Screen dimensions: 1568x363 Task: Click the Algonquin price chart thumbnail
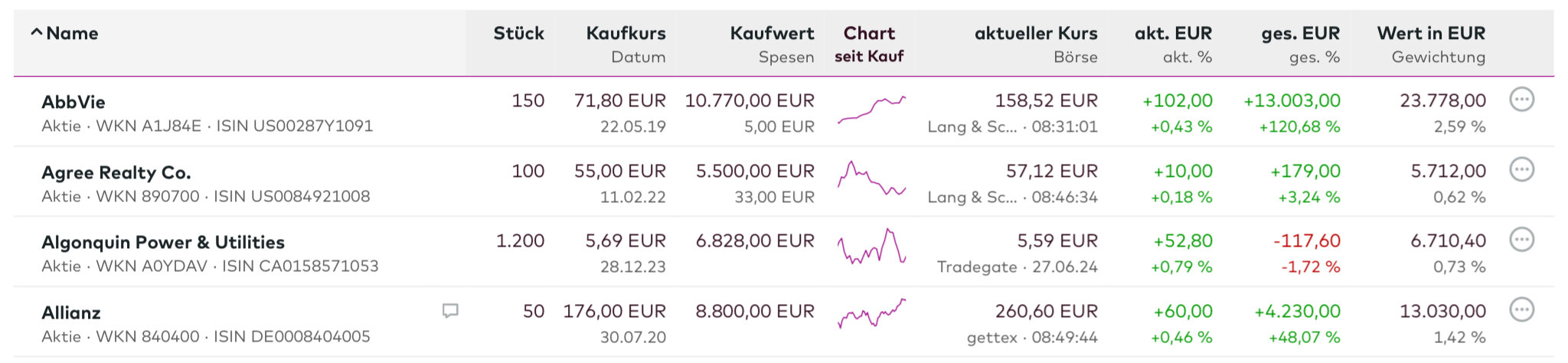(871, 247)
